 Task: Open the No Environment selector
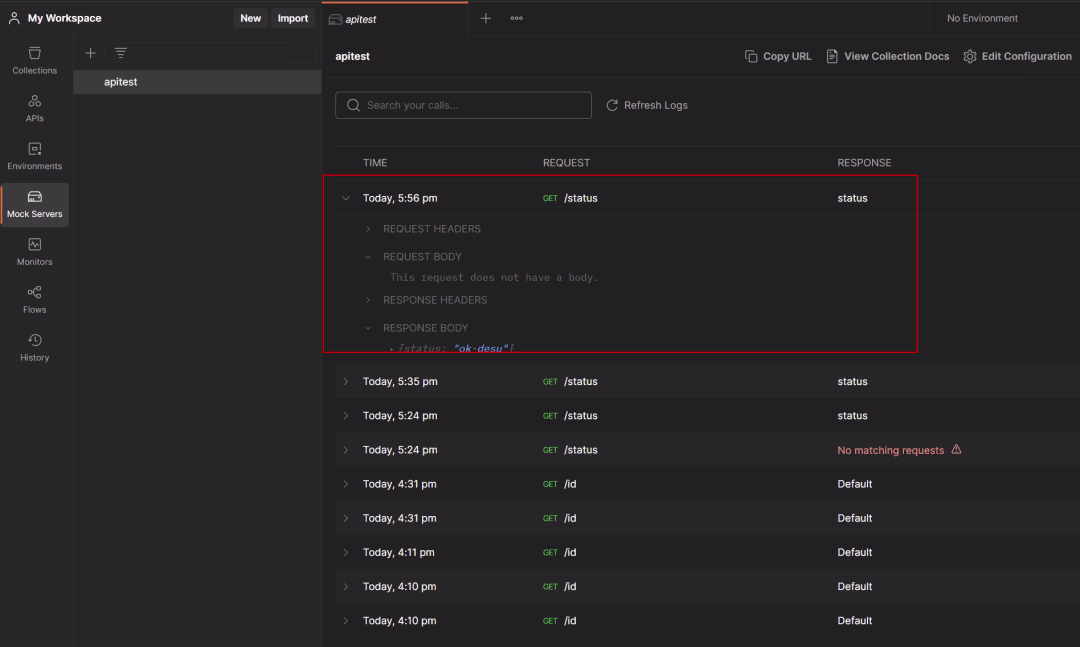(982, 19)
